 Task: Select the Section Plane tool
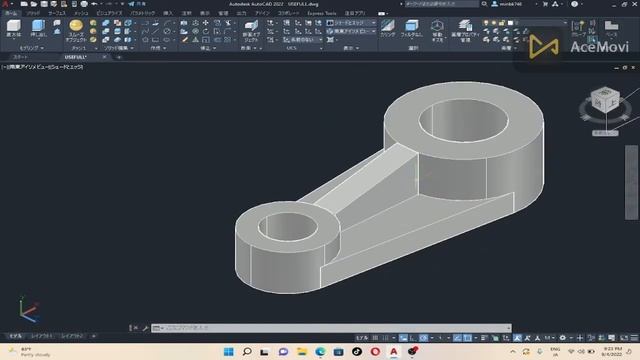pyautogui.click(x=251, y=31)
